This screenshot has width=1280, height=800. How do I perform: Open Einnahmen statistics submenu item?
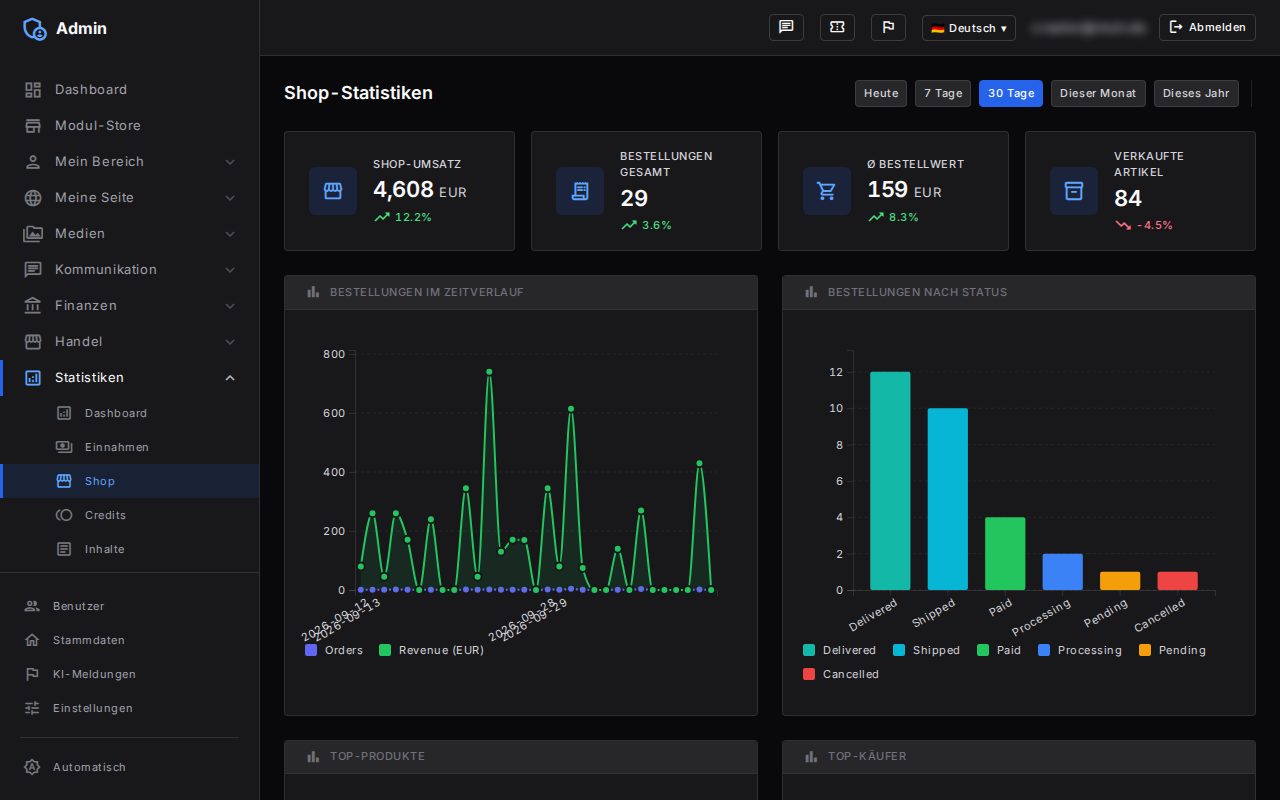130,447
